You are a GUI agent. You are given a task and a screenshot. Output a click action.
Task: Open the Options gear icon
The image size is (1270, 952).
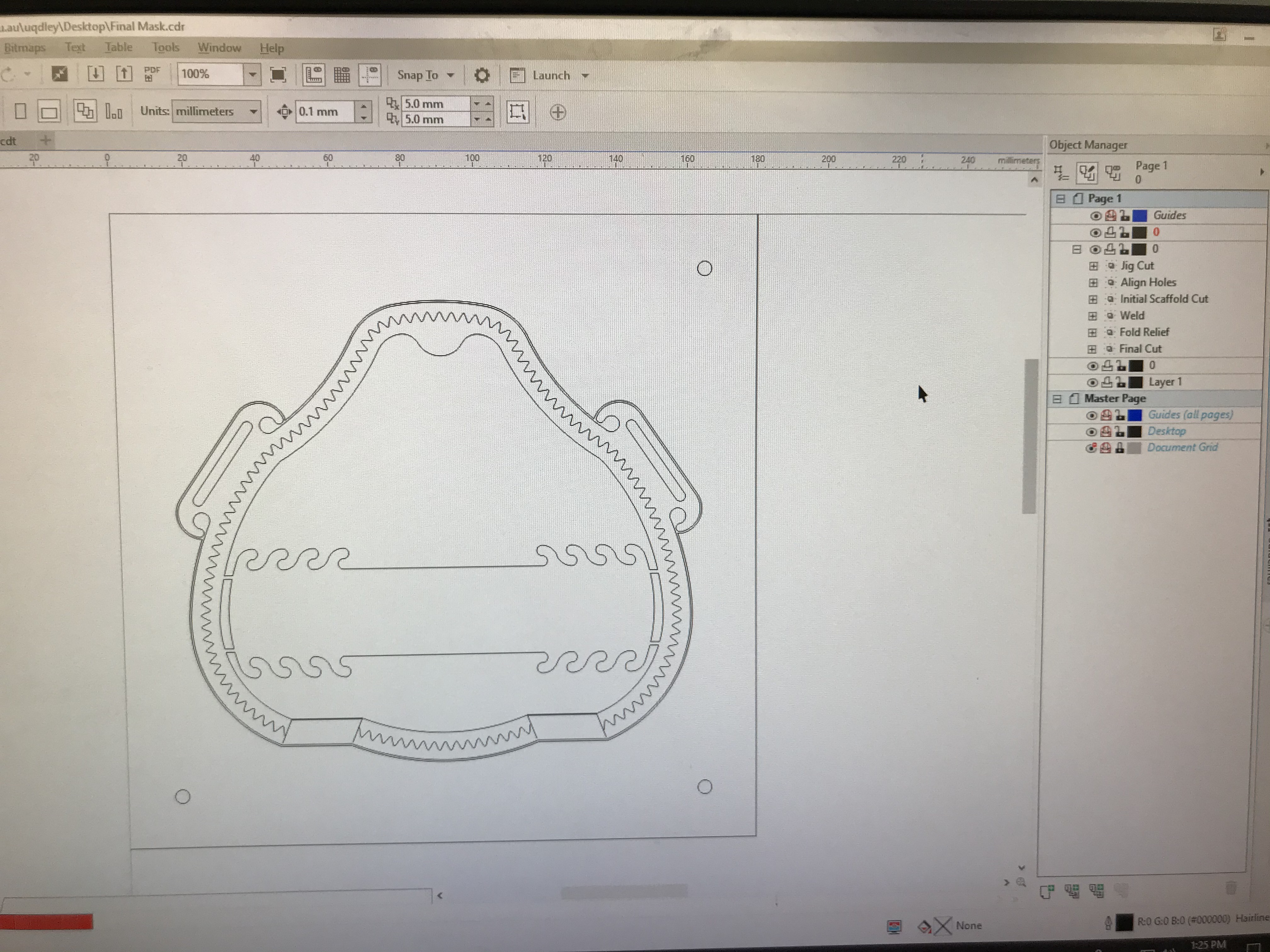click(x=482, y=75)
